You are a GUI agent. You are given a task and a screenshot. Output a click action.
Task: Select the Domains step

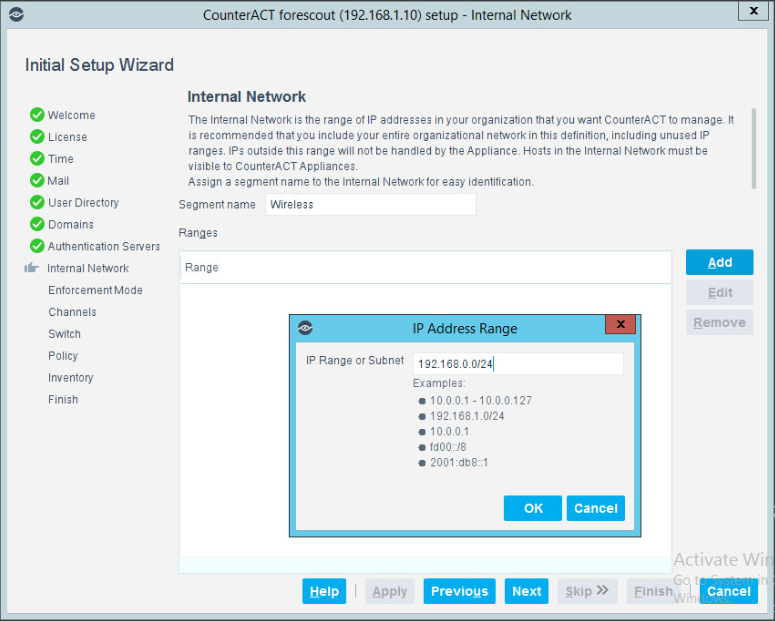[71, 224]
